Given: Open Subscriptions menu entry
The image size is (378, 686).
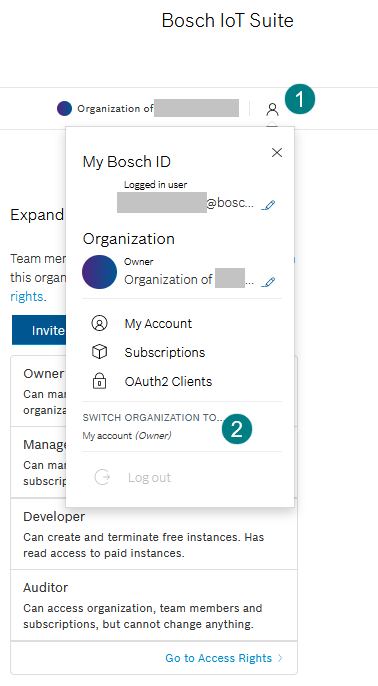Looking at the screenshot, I should (164, 353).
